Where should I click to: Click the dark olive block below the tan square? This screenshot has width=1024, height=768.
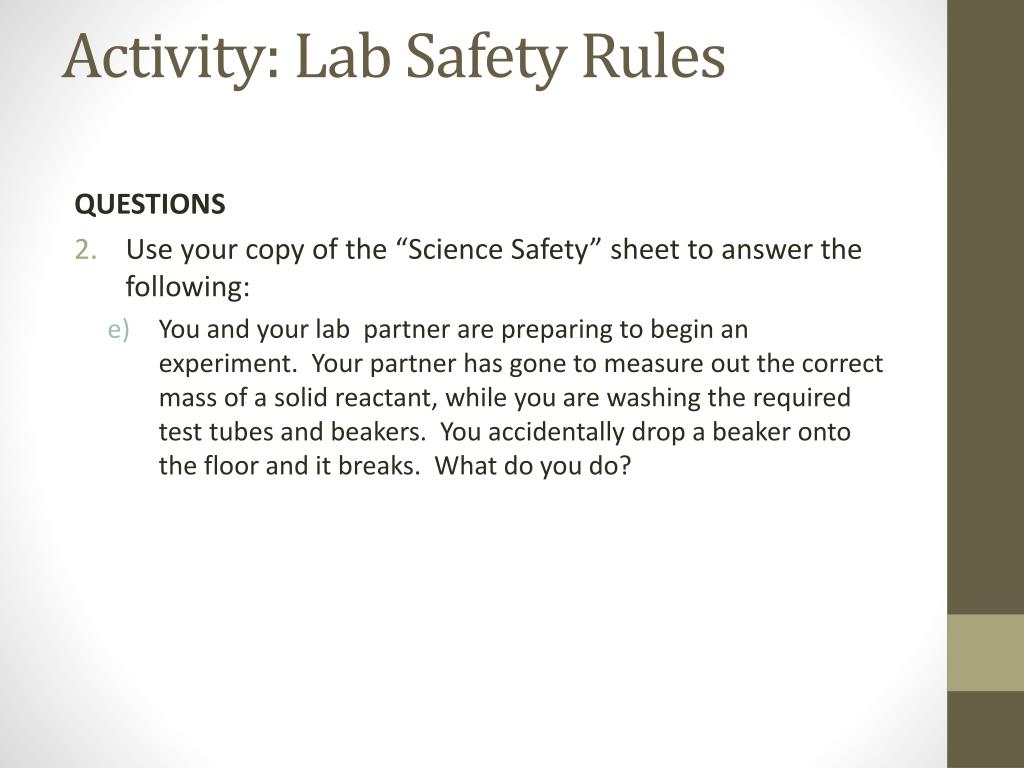click(985, 729)
